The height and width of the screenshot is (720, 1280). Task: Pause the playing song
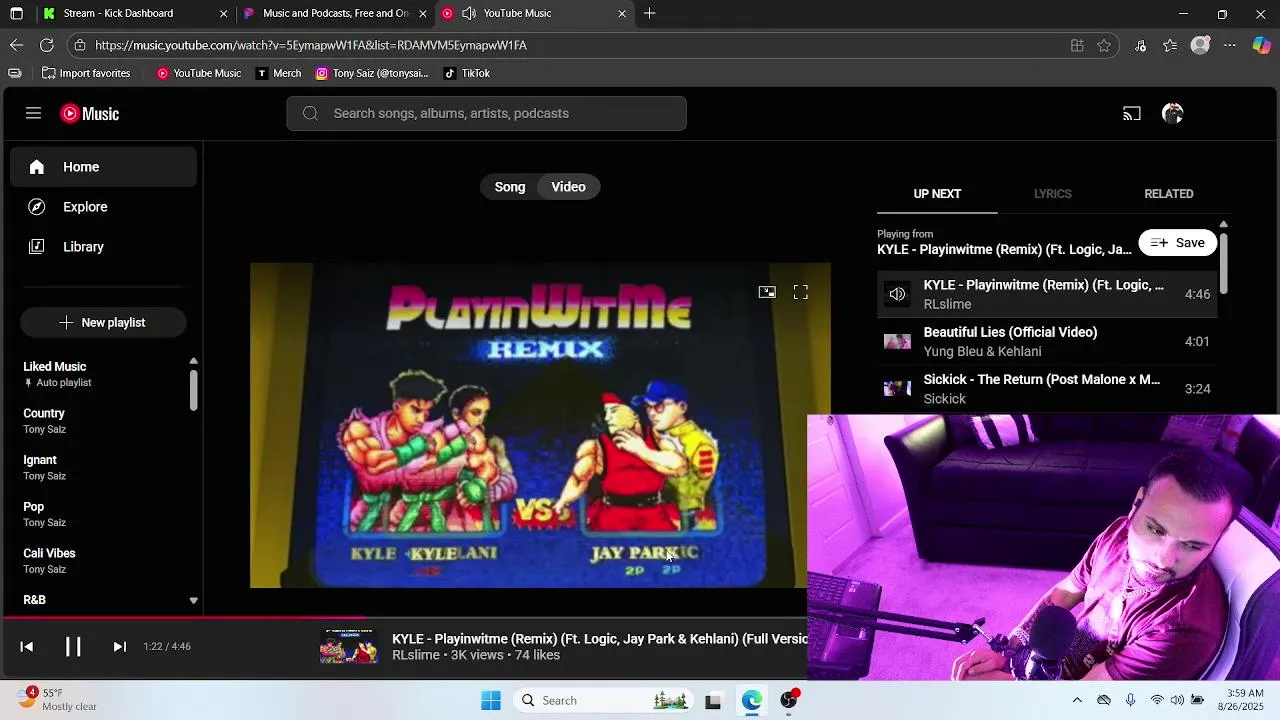coord(73,646)
